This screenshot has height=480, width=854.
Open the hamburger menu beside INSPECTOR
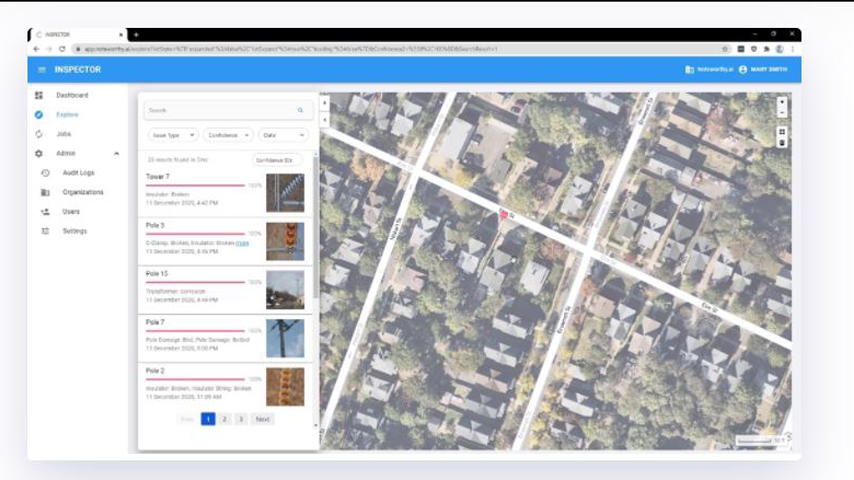(41, 69)
